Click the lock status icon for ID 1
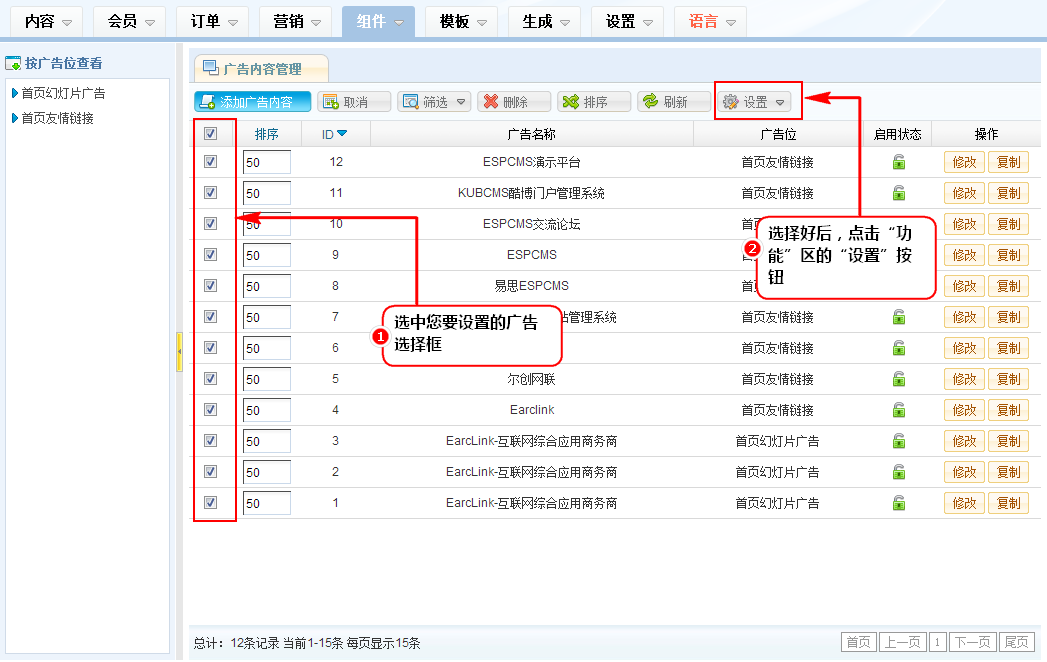 point(899,503)
